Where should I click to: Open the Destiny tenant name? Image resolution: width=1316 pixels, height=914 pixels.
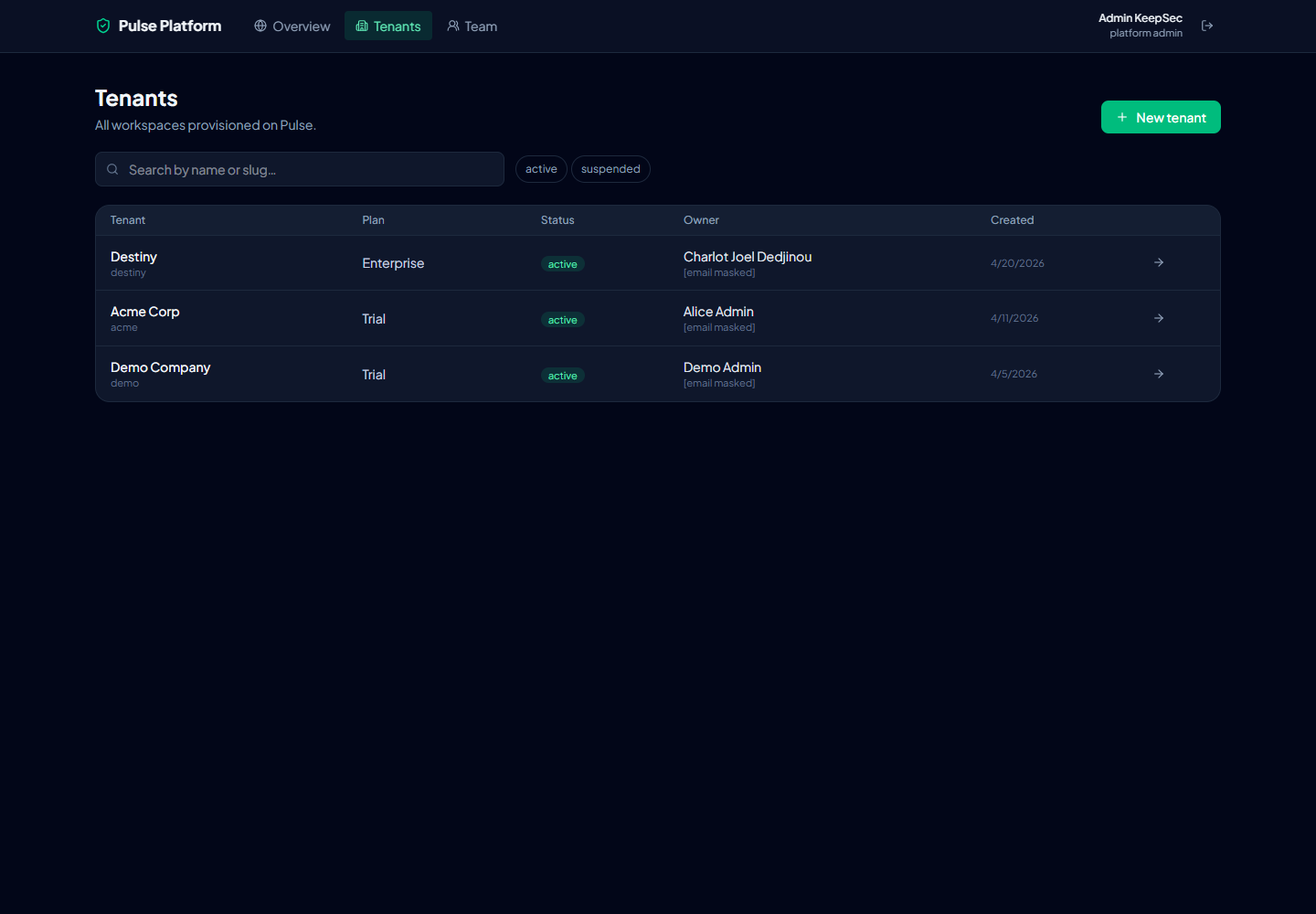pos(133,257)
